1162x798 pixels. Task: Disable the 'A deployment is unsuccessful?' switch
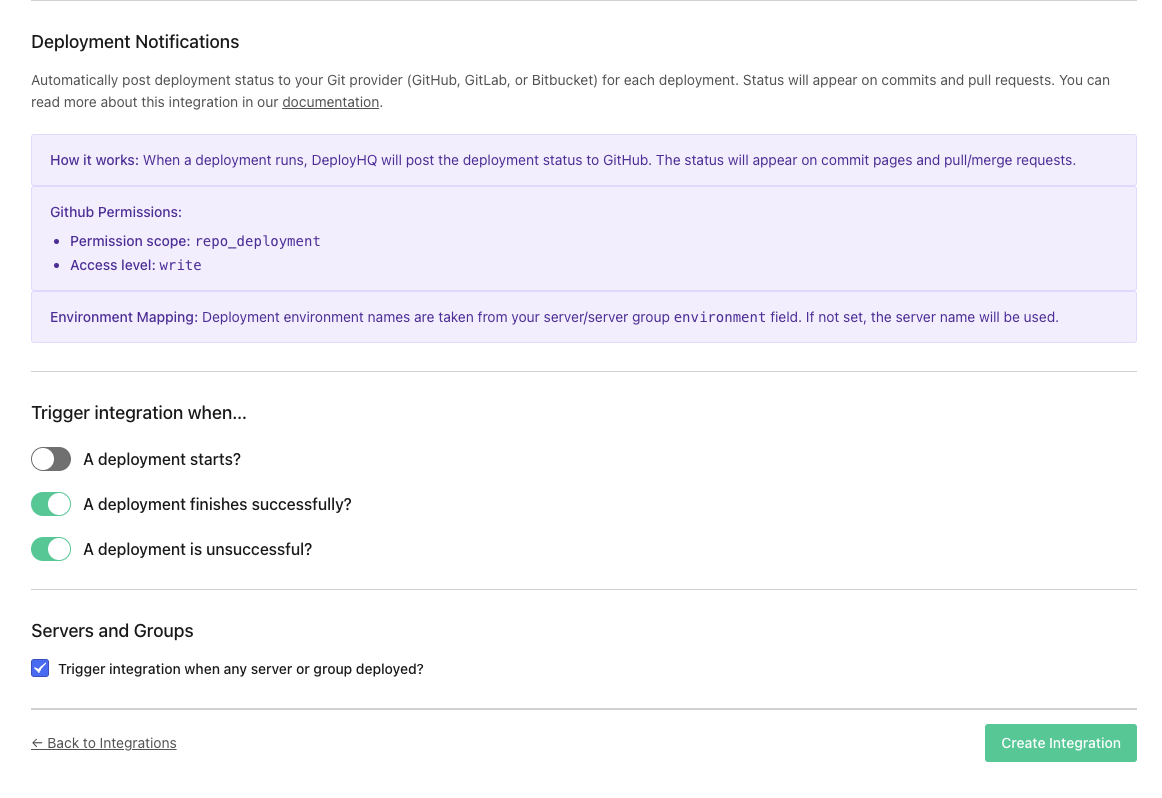pyautogui.click(x=51, y=549)
